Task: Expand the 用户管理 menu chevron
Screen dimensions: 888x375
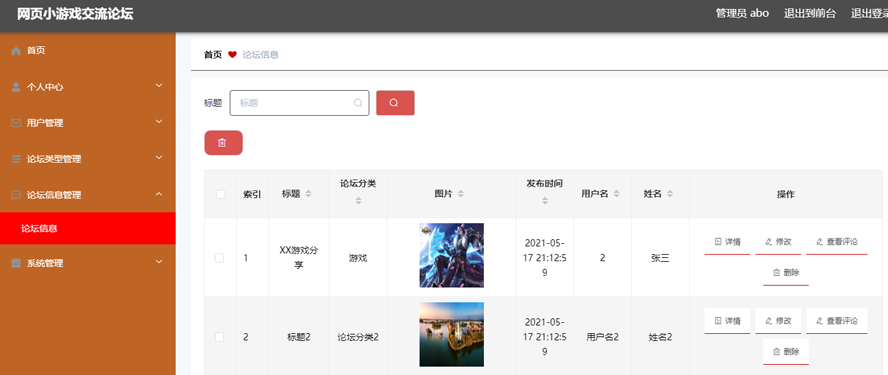Action: click(x=159, y=121)
